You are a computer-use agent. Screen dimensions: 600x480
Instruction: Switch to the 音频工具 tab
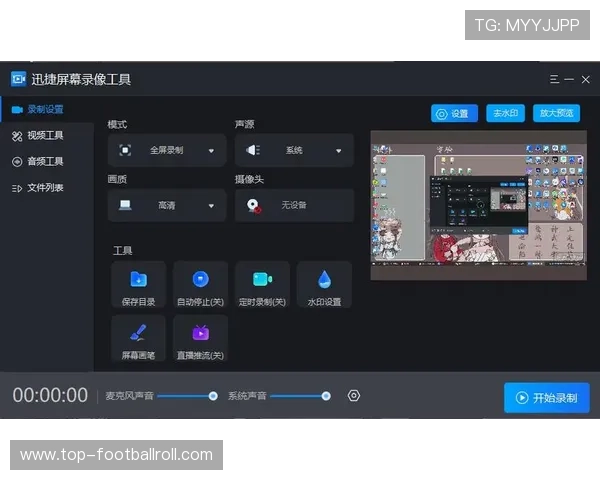click(47, 162)
